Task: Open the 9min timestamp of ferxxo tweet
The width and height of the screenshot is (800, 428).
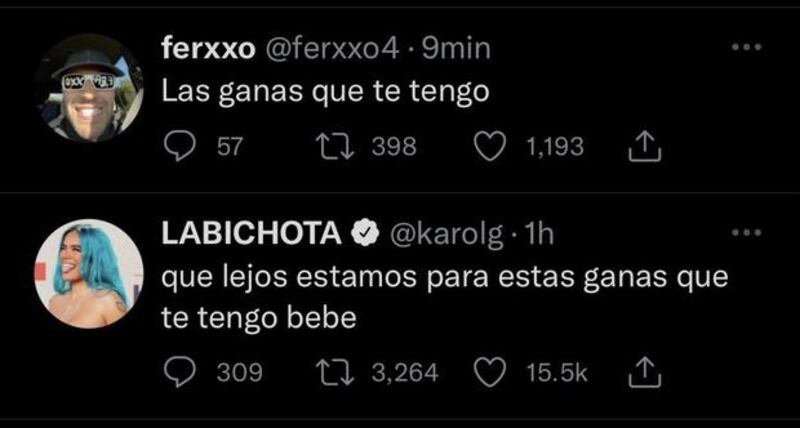Action: point(456,49)
